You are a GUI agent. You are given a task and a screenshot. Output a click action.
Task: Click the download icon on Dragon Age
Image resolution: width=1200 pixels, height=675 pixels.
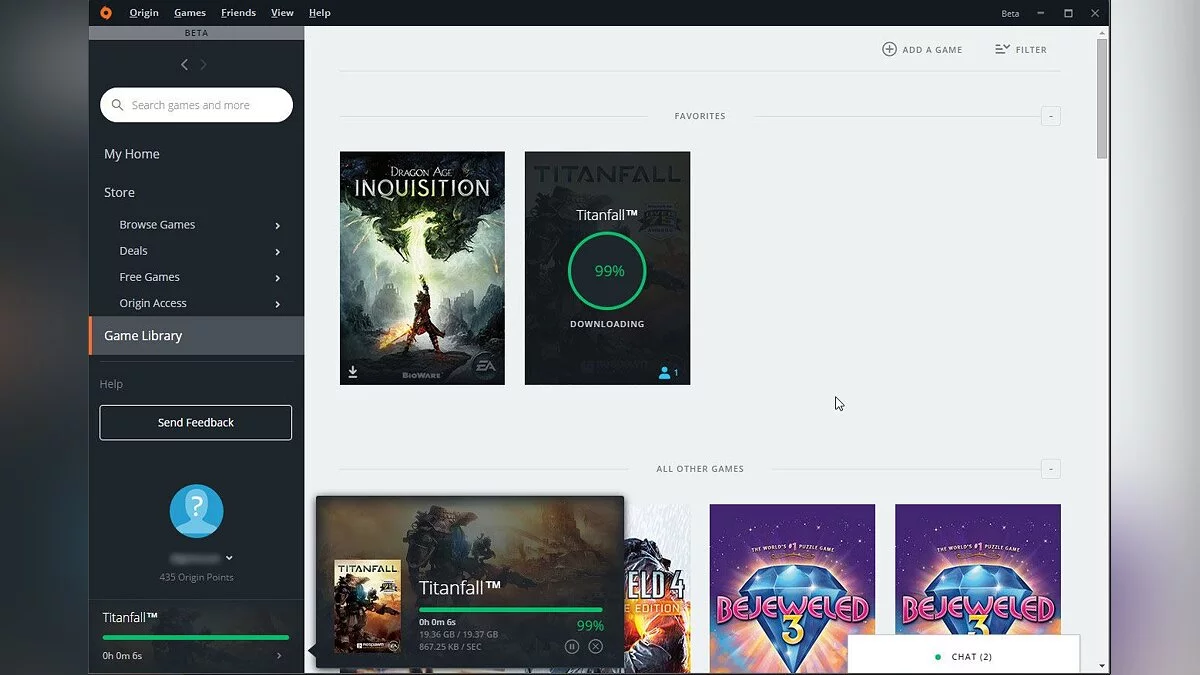pos(353,372)
